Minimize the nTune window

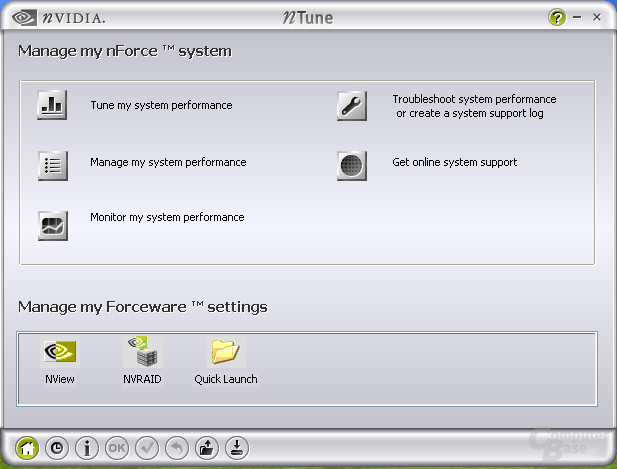(x=577, y=17)
